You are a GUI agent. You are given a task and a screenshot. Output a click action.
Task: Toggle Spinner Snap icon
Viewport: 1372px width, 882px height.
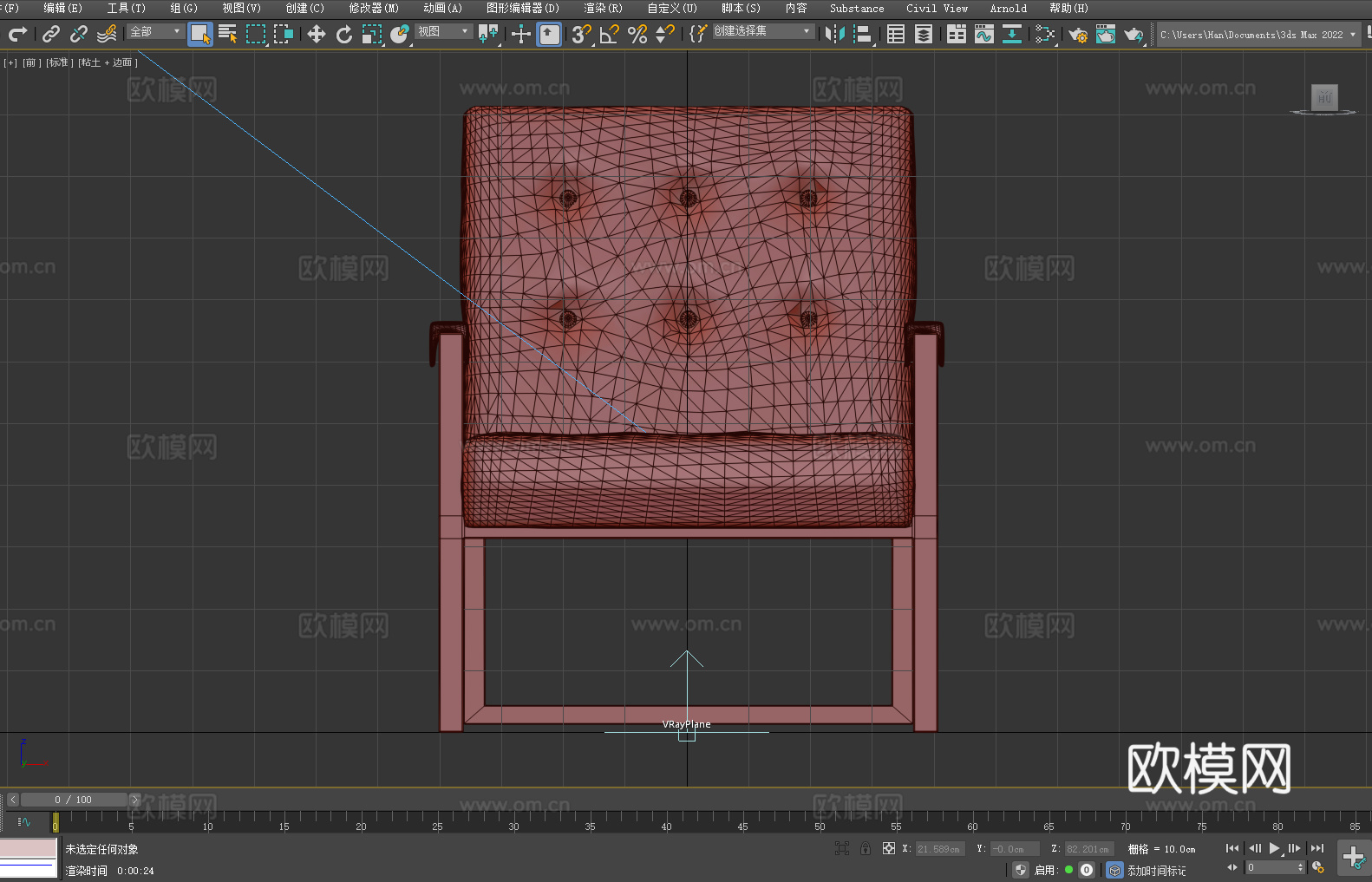(x=665, y=34)
